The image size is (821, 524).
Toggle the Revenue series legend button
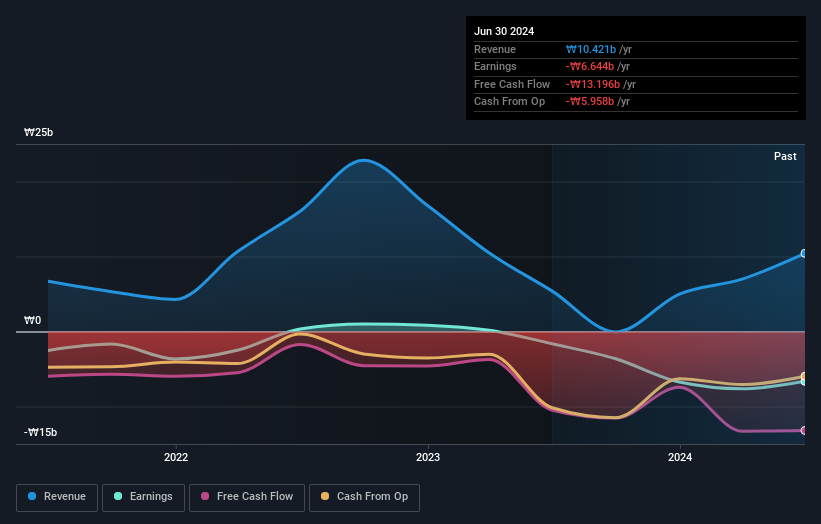[x=57, y=497]
